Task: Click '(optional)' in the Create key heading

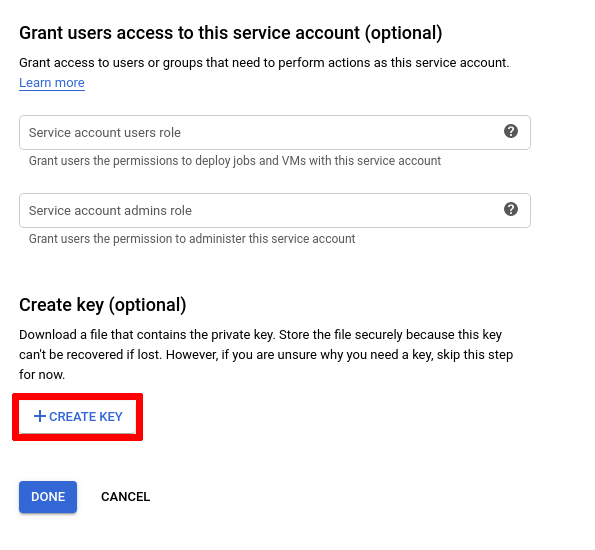Action: [x=148, y=305]
